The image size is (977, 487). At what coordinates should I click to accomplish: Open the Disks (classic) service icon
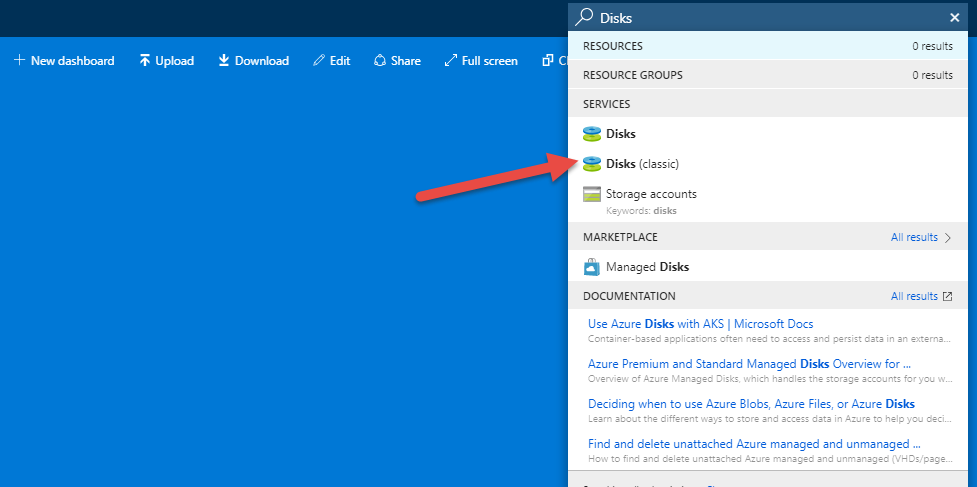click(591, 164)
